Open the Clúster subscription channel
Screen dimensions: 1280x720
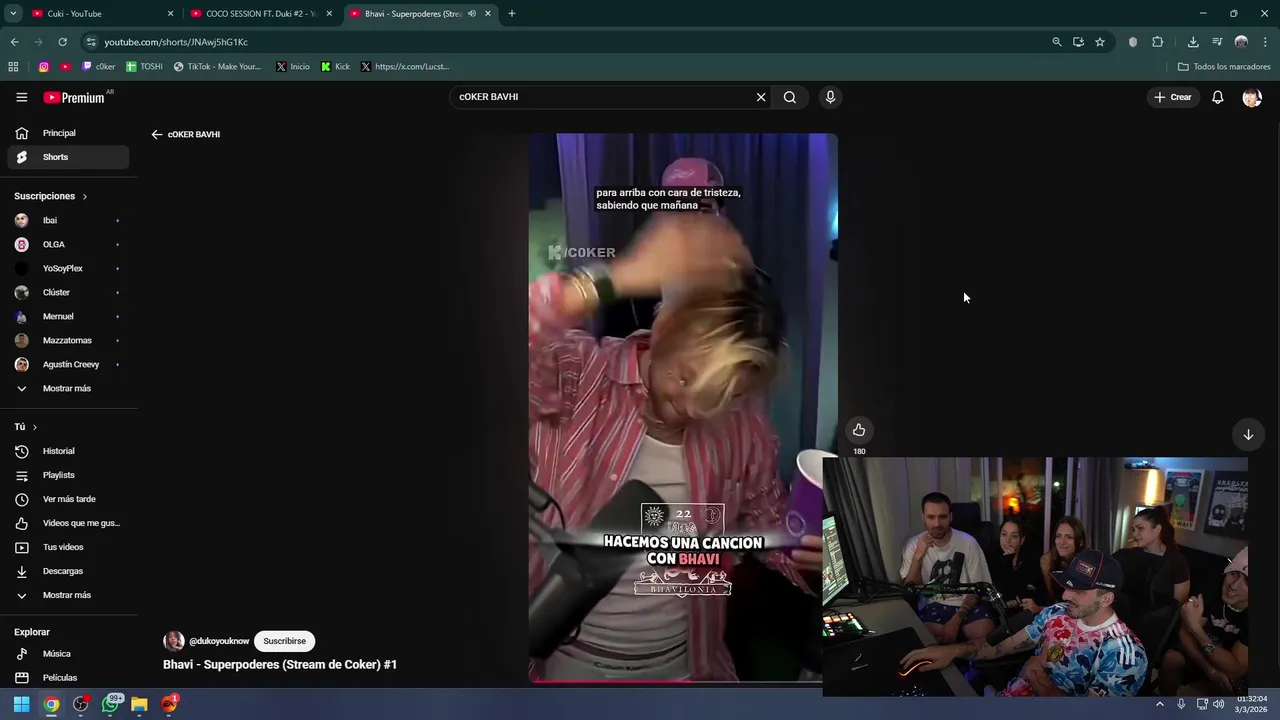68,292
